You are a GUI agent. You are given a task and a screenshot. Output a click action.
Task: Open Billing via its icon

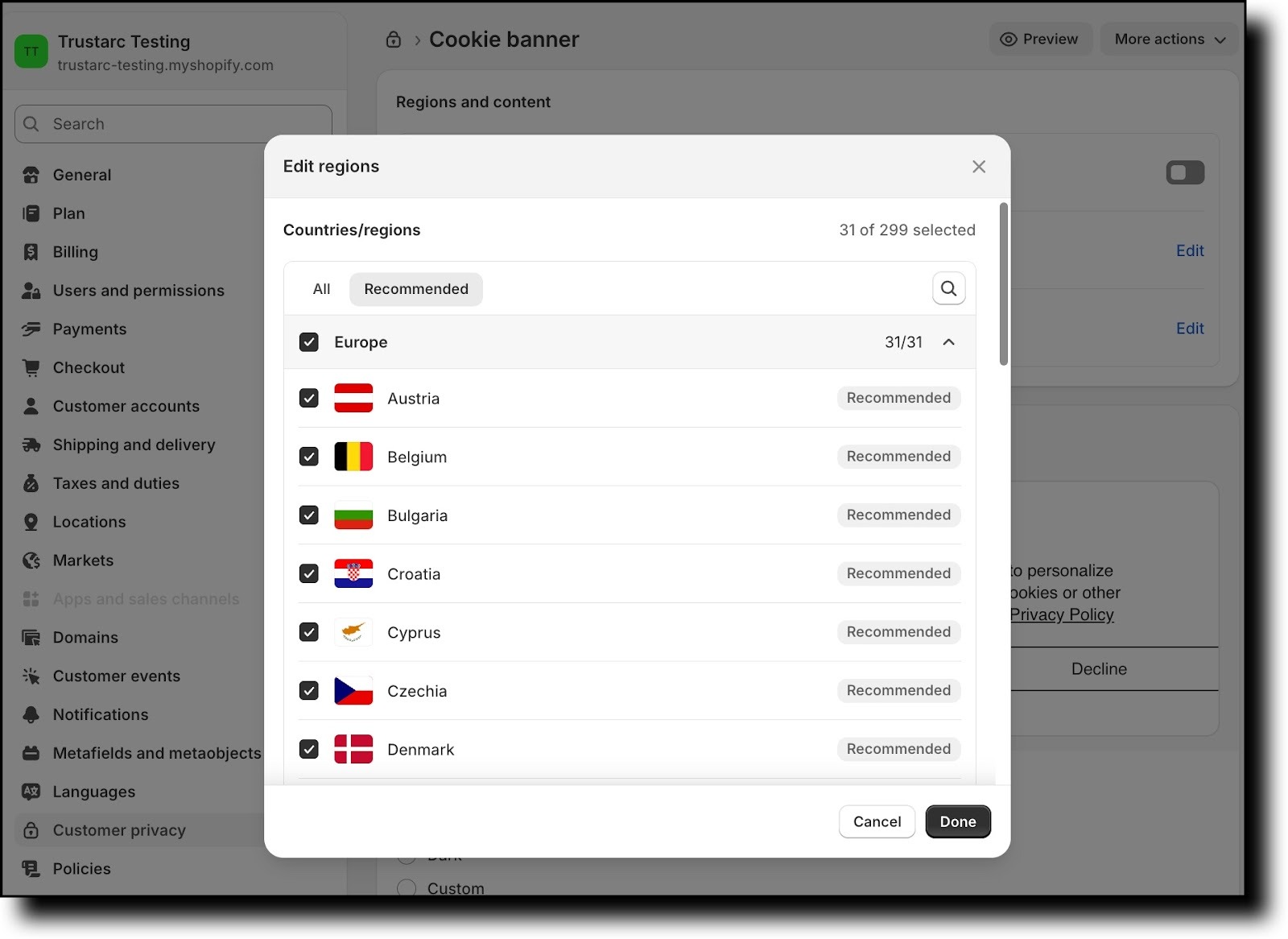tap(31, 252)
